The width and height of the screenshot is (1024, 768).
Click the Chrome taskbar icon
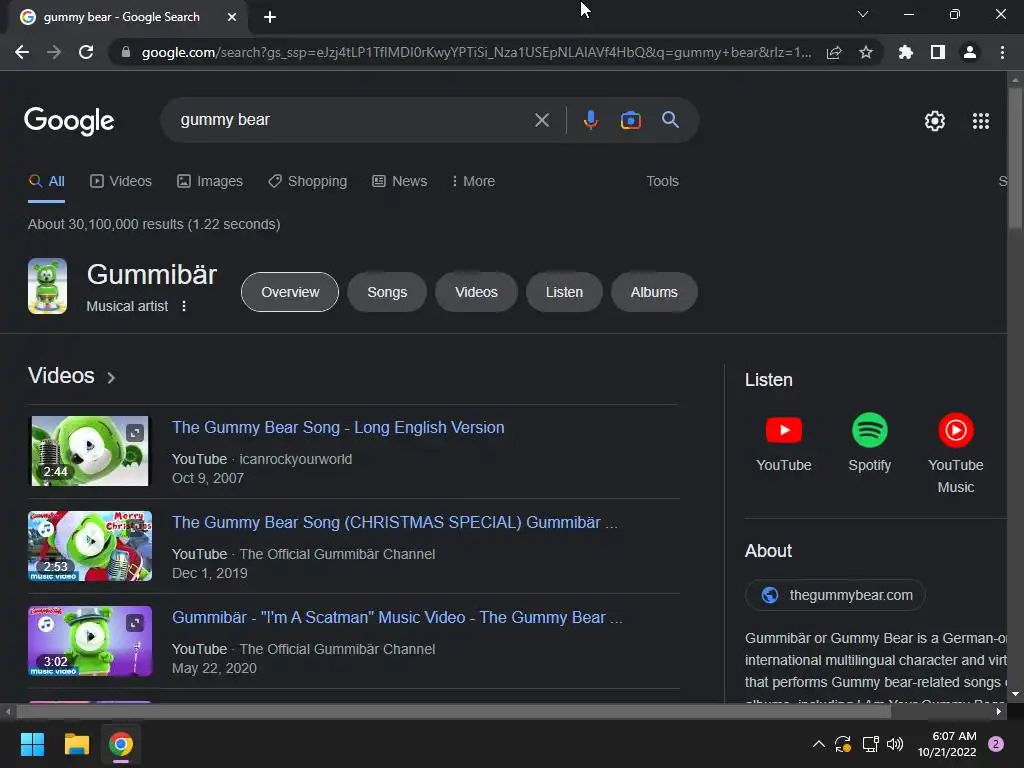[121, 744]
